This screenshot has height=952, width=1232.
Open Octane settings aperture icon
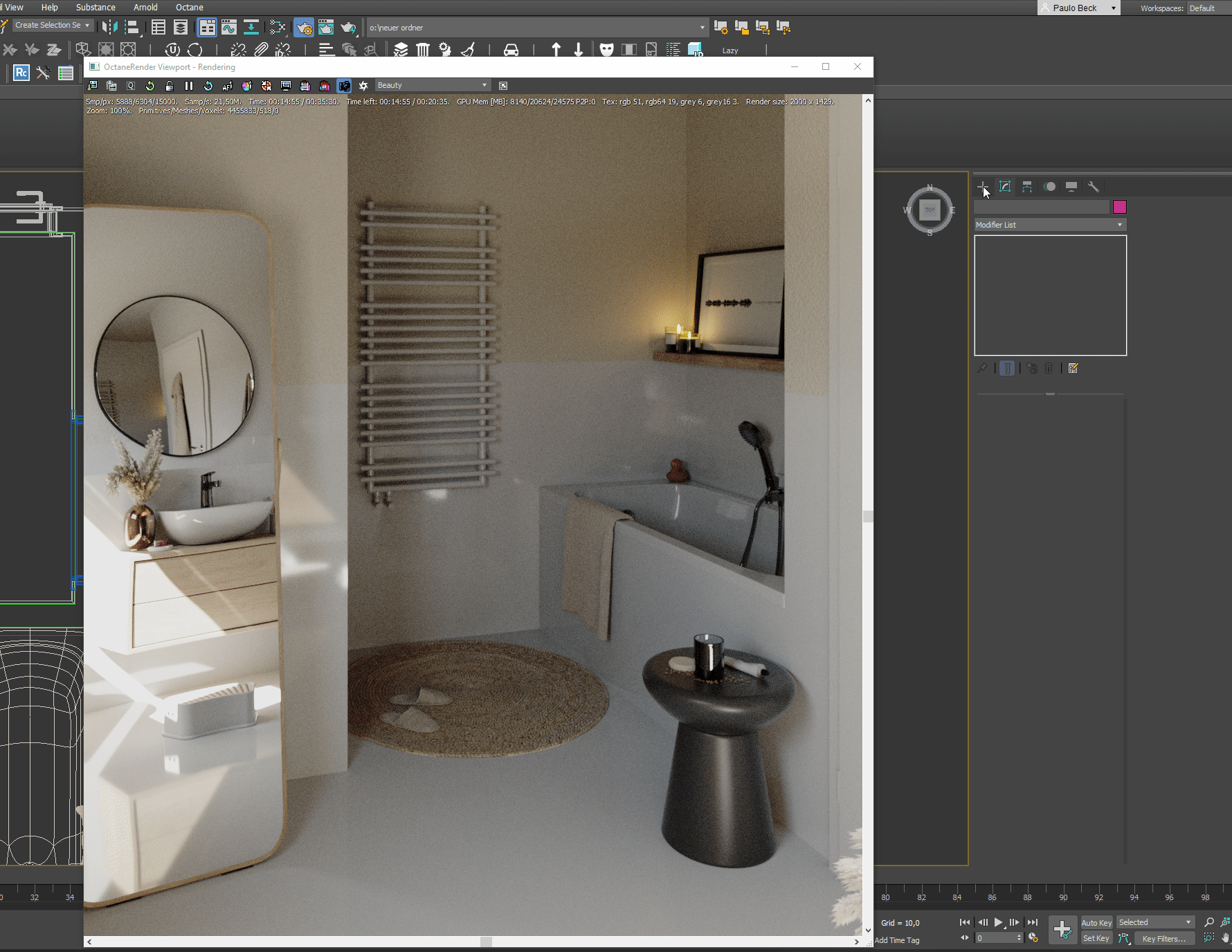(x=363, y=86)
